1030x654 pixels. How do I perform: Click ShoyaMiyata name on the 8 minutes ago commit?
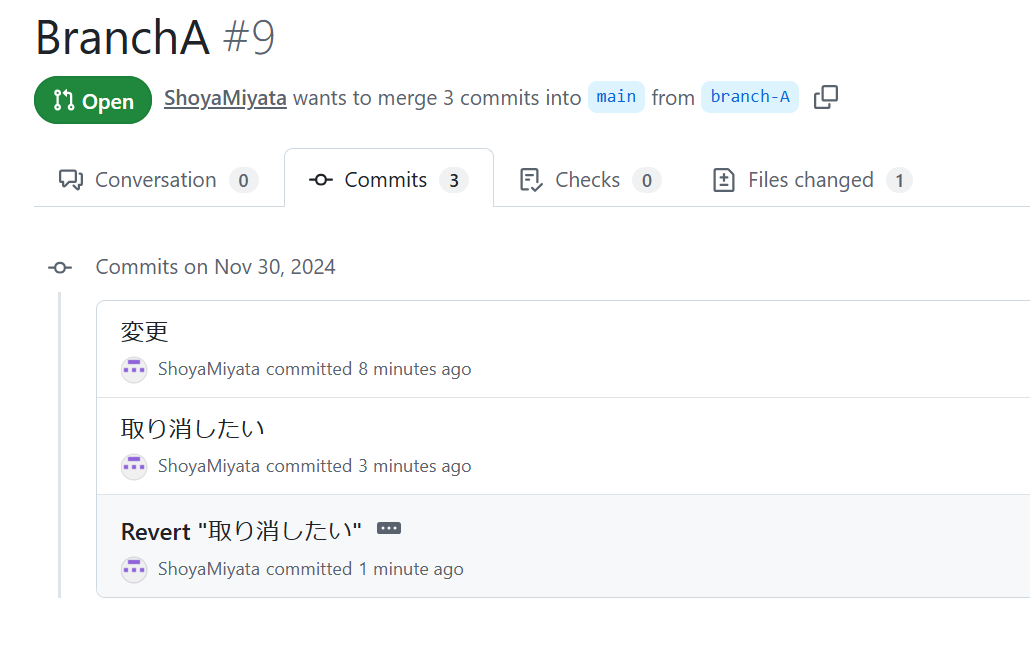coord(209,369)
